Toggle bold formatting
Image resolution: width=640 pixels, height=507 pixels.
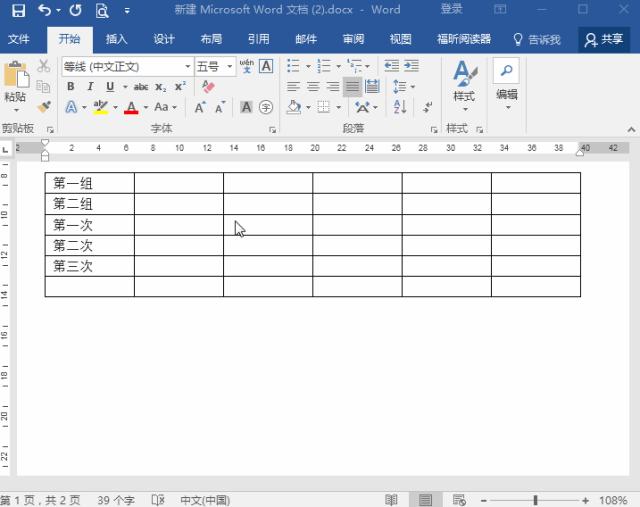click(x=71, y=87)
